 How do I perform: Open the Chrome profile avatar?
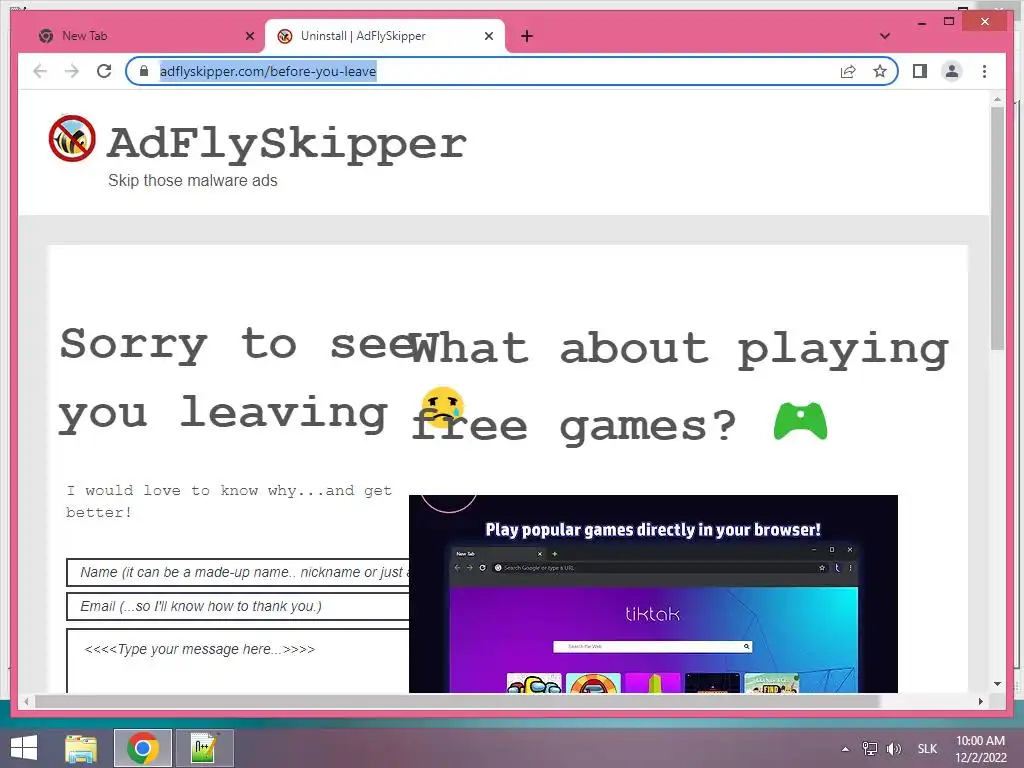952,71
